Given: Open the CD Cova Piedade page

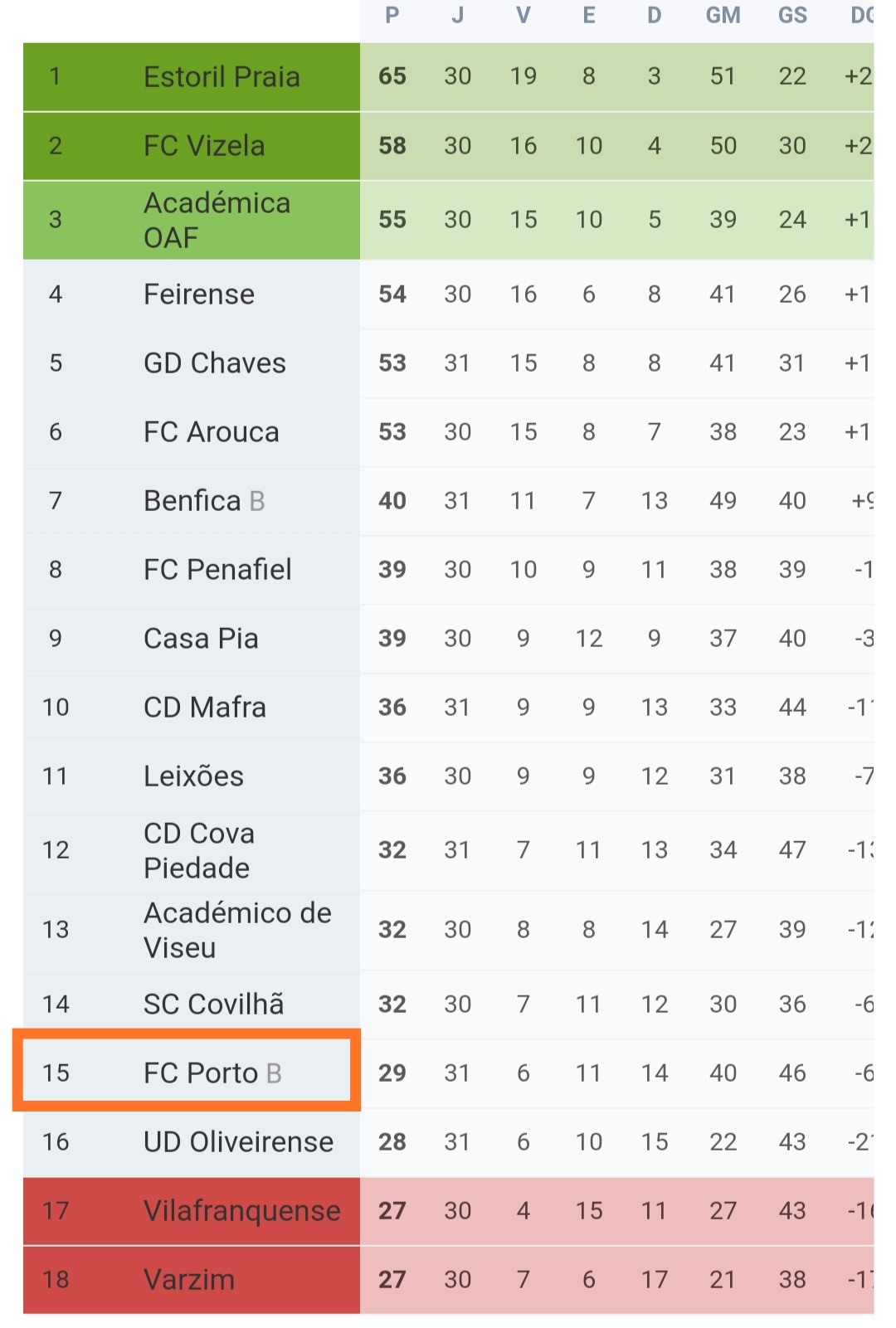Looking at the screenshot, I should pos(199,850).
